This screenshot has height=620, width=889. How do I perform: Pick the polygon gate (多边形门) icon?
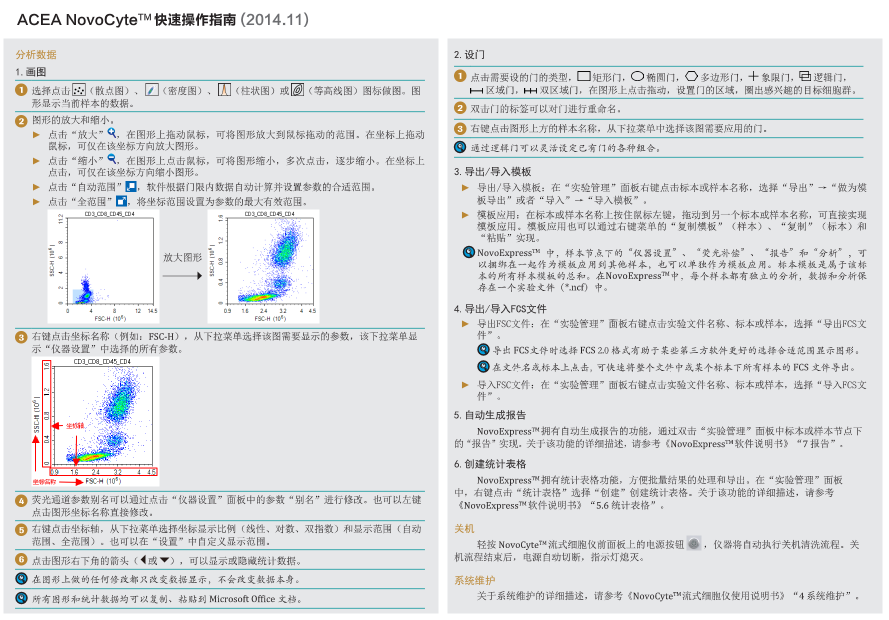[691, 76]
